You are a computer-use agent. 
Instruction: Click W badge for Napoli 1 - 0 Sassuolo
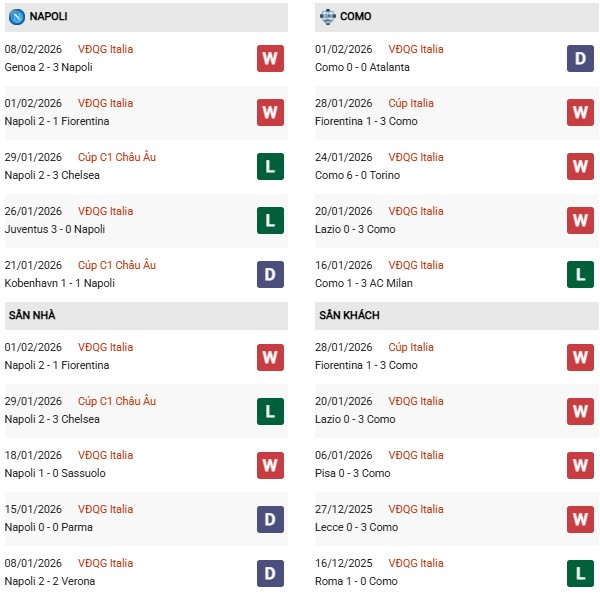270,464
